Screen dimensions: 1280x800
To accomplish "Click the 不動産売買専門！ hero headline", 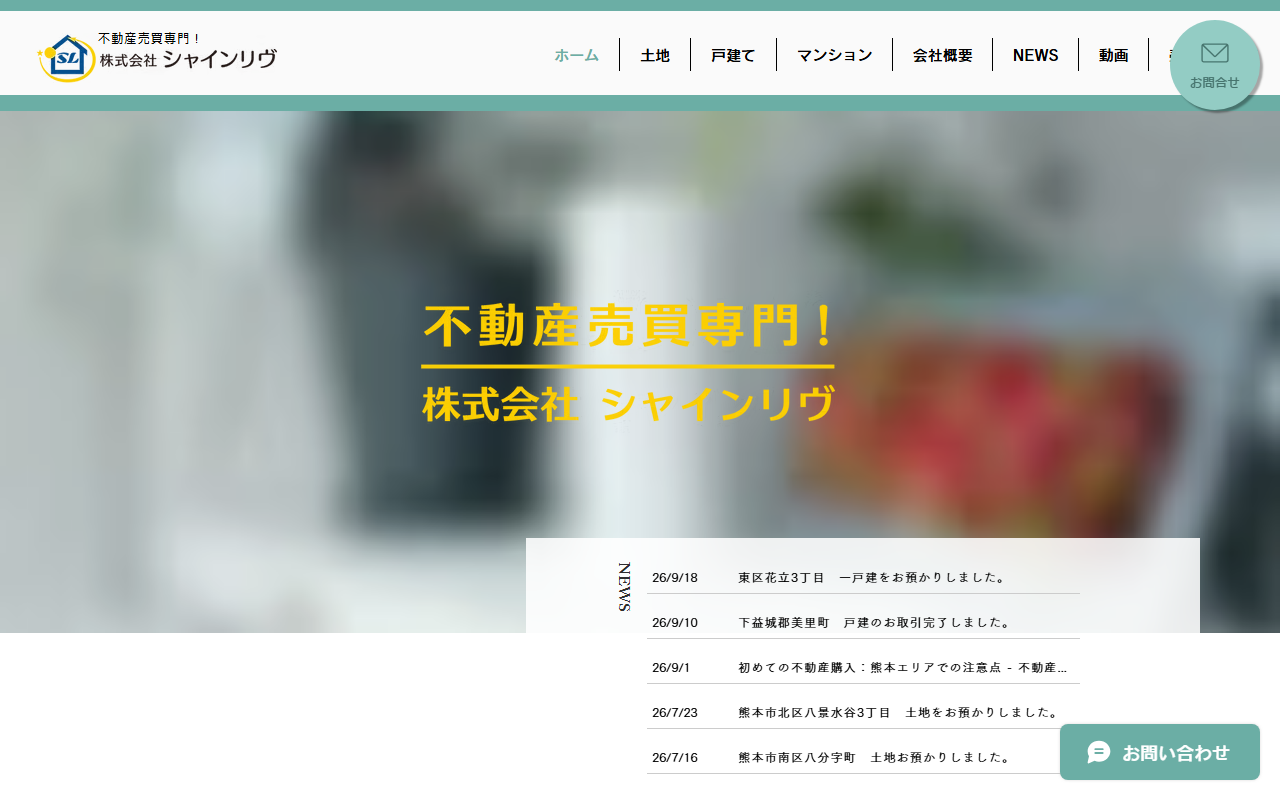I will (628, 326).
